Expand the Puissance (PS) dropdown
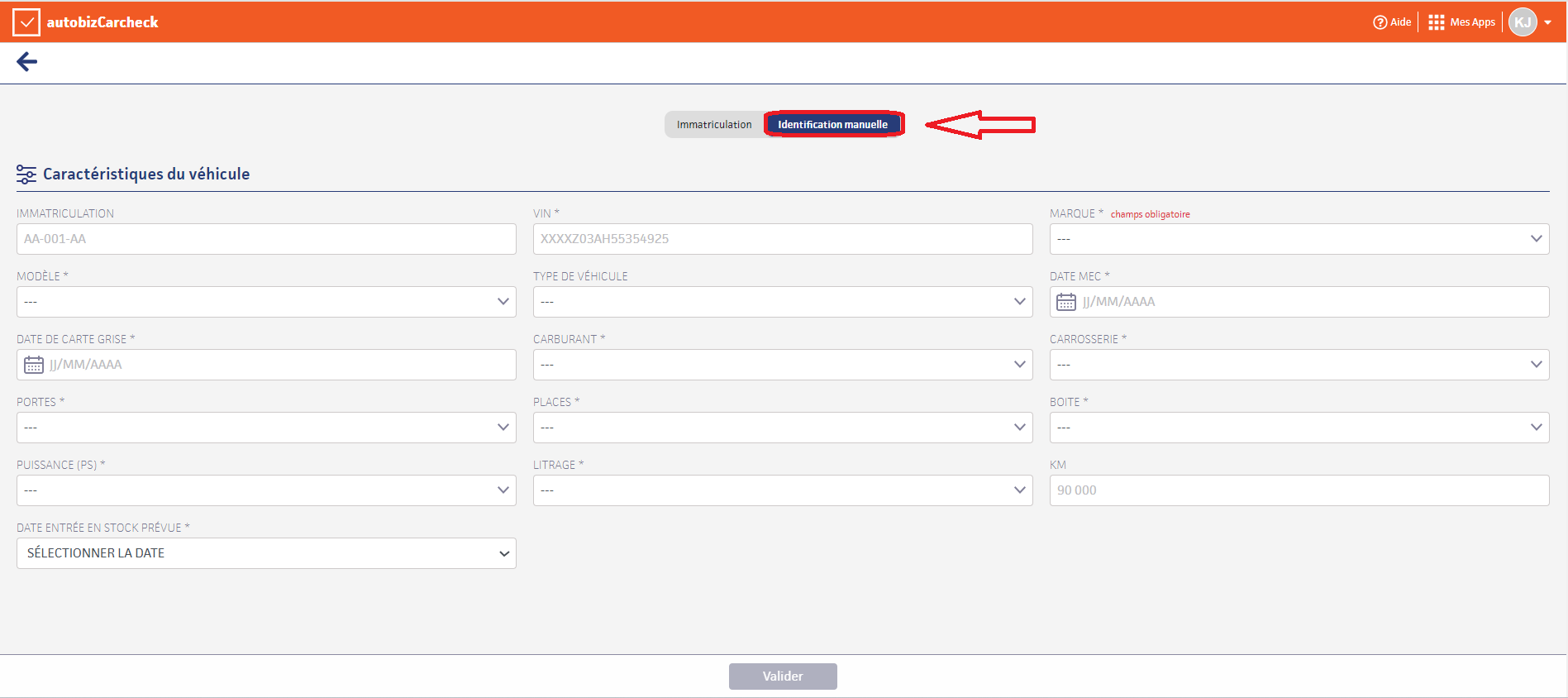 [266, 490]
